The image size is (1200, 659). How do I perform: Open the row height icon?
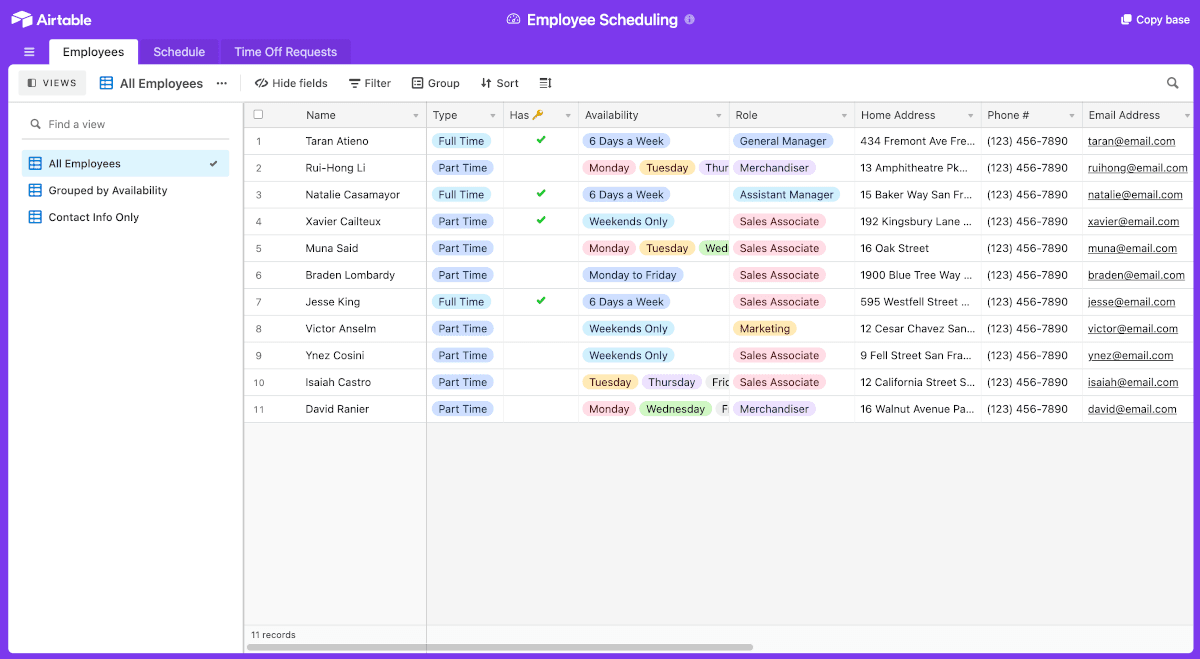coord(545,84)
